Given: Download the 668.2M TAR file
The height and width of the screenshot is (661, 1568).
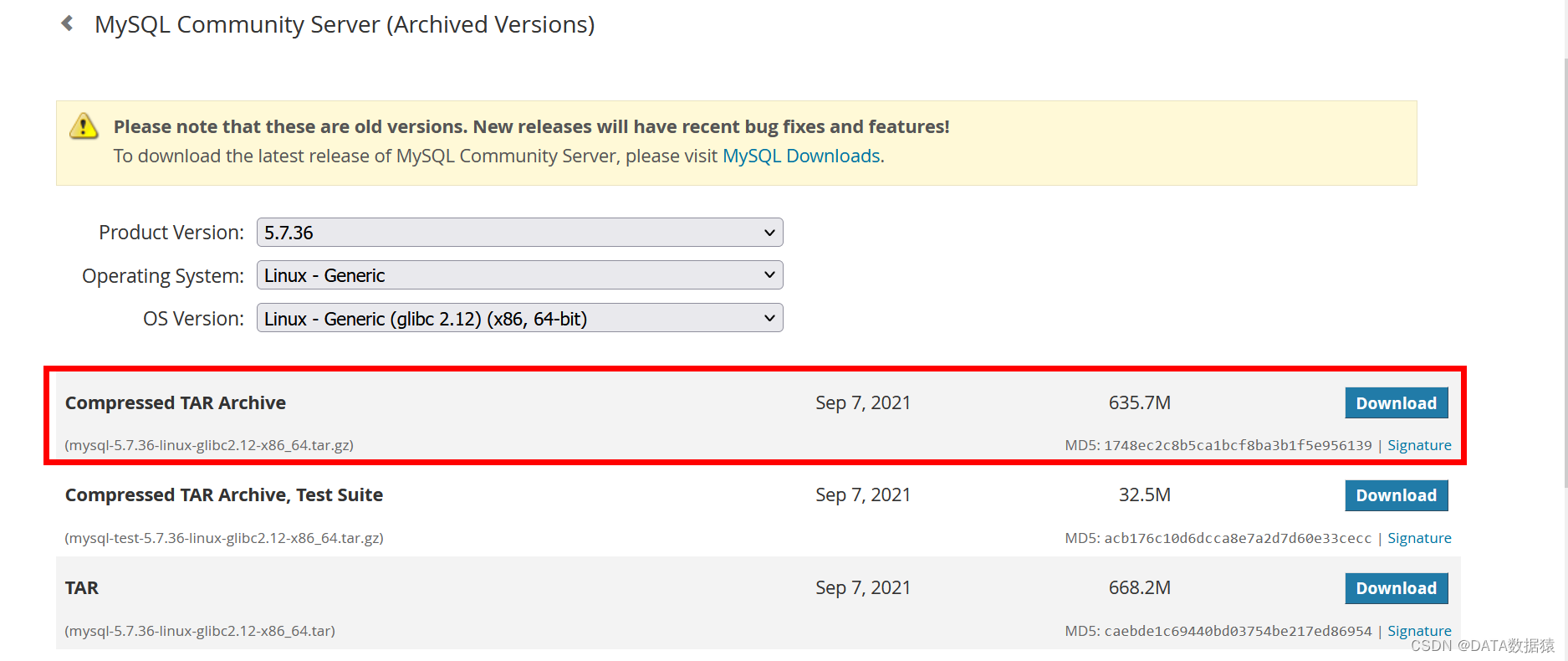Looking at the screenshot, I should point(1396,588).
